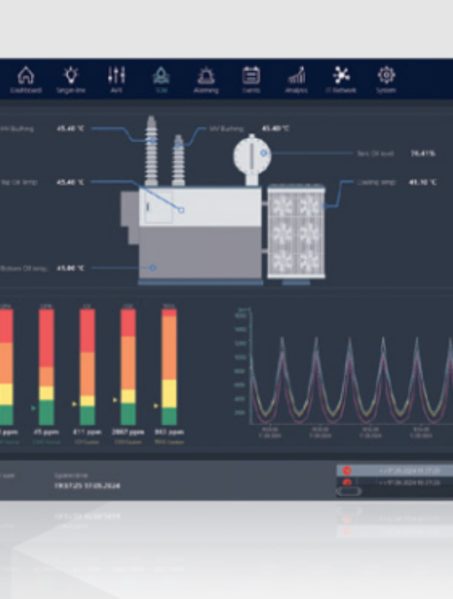The height and width of the screenshot is (599, 453).
Task: Open the sliders settings icon
Action: coord(116,75)
